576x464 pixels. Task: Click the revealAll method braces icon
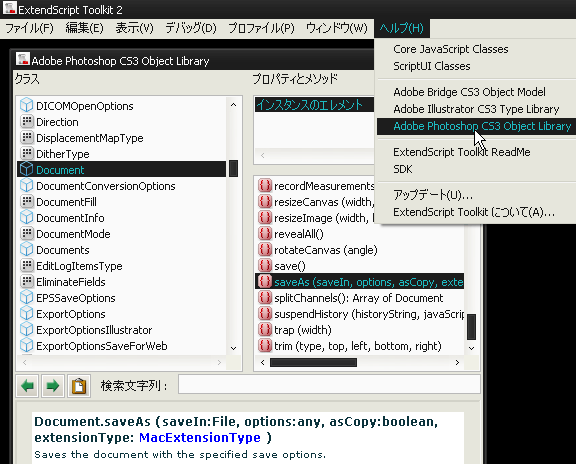click(x=264, y=234)
